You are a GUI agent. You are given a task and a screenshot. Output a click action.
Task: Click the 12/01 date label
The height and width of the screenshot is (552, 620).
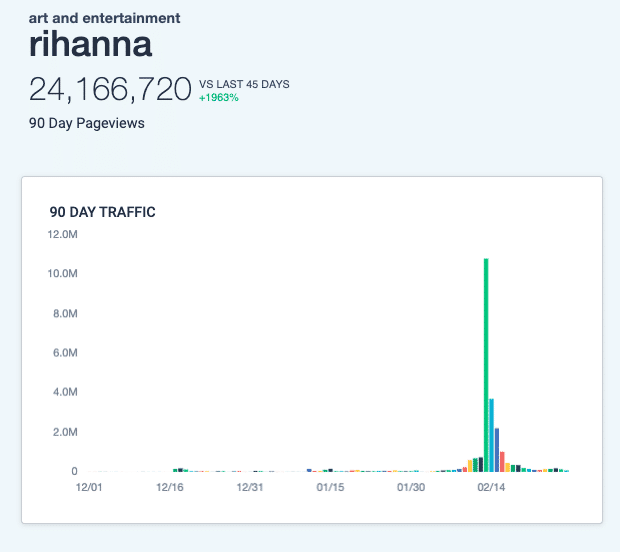click(x=89, y=487)
